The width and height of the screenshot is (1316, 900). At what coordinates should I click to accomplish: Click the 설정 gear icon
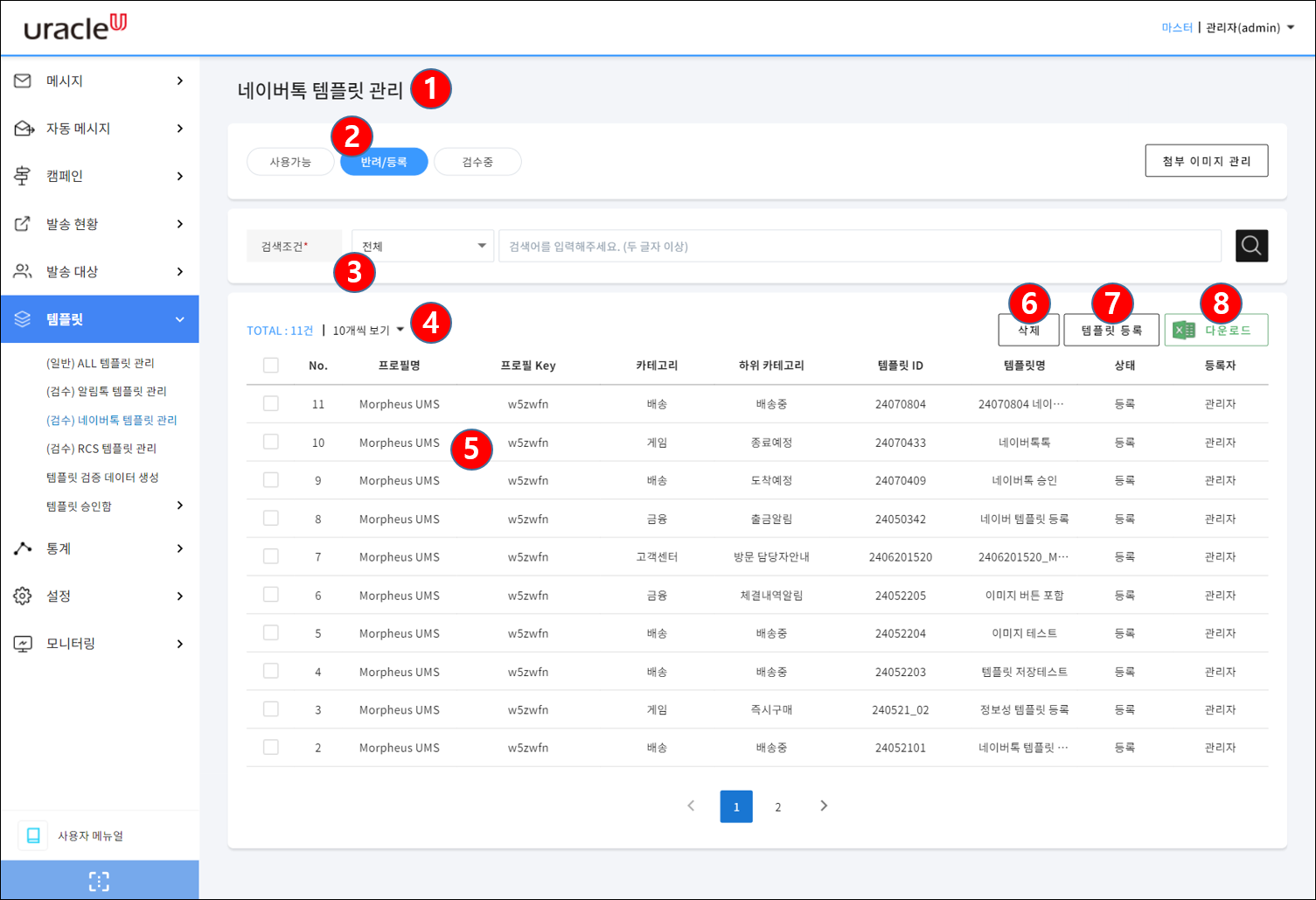click(23, 596)
